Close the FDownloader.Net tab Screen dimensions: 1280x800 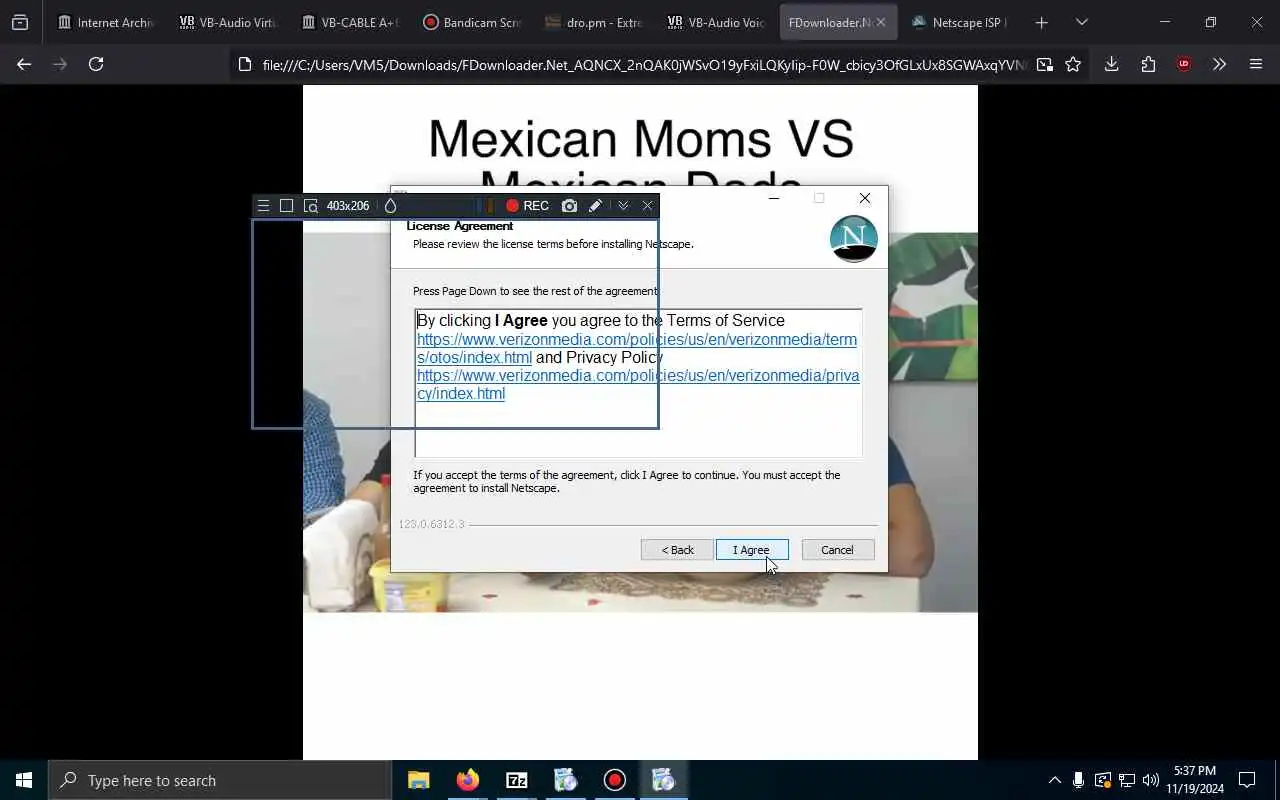(x=881, y=22)
